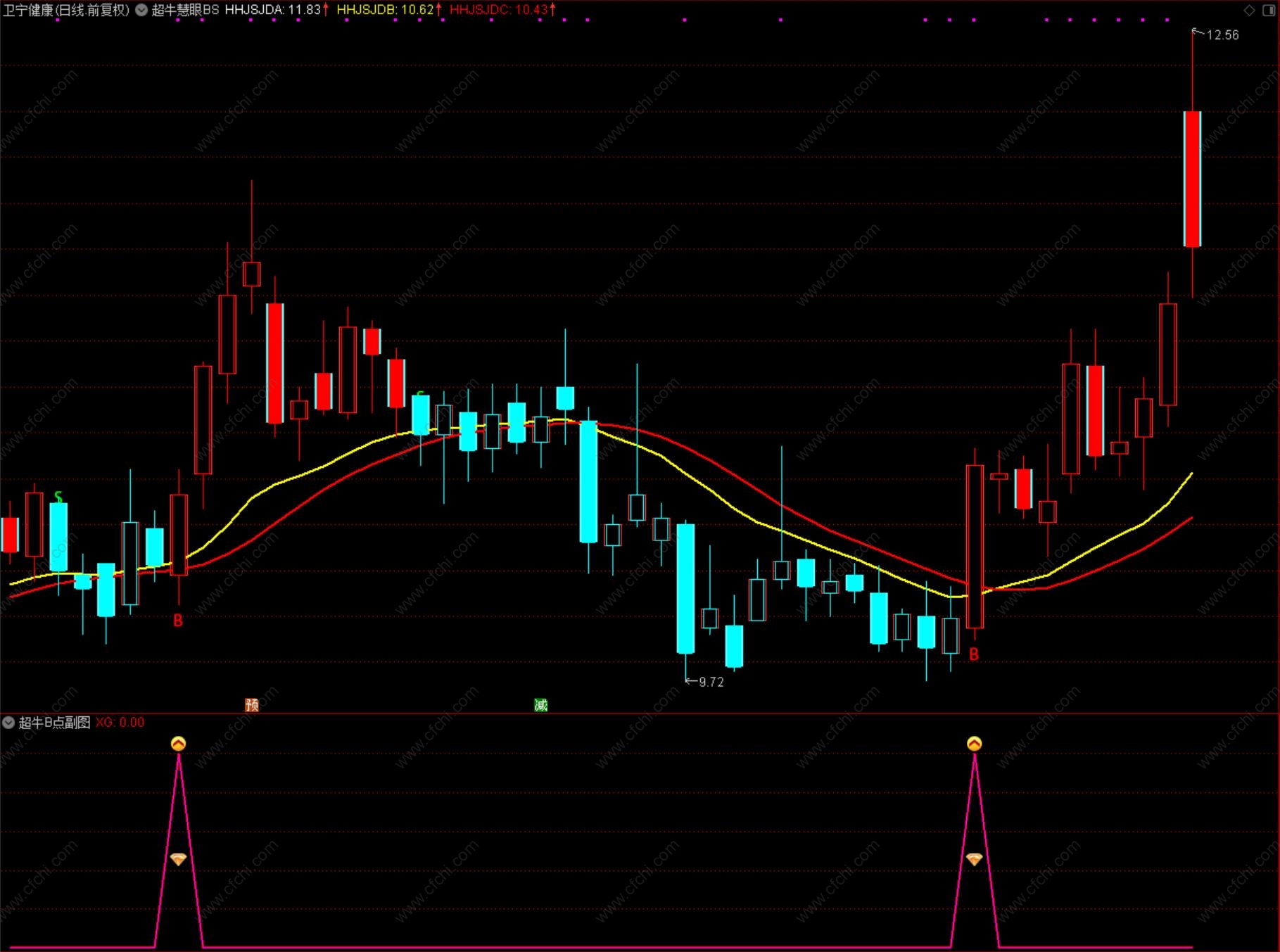Click the red HHJSJDC: 10.43 value
This screenshot has width=1280, height=952.
point(498,10)
